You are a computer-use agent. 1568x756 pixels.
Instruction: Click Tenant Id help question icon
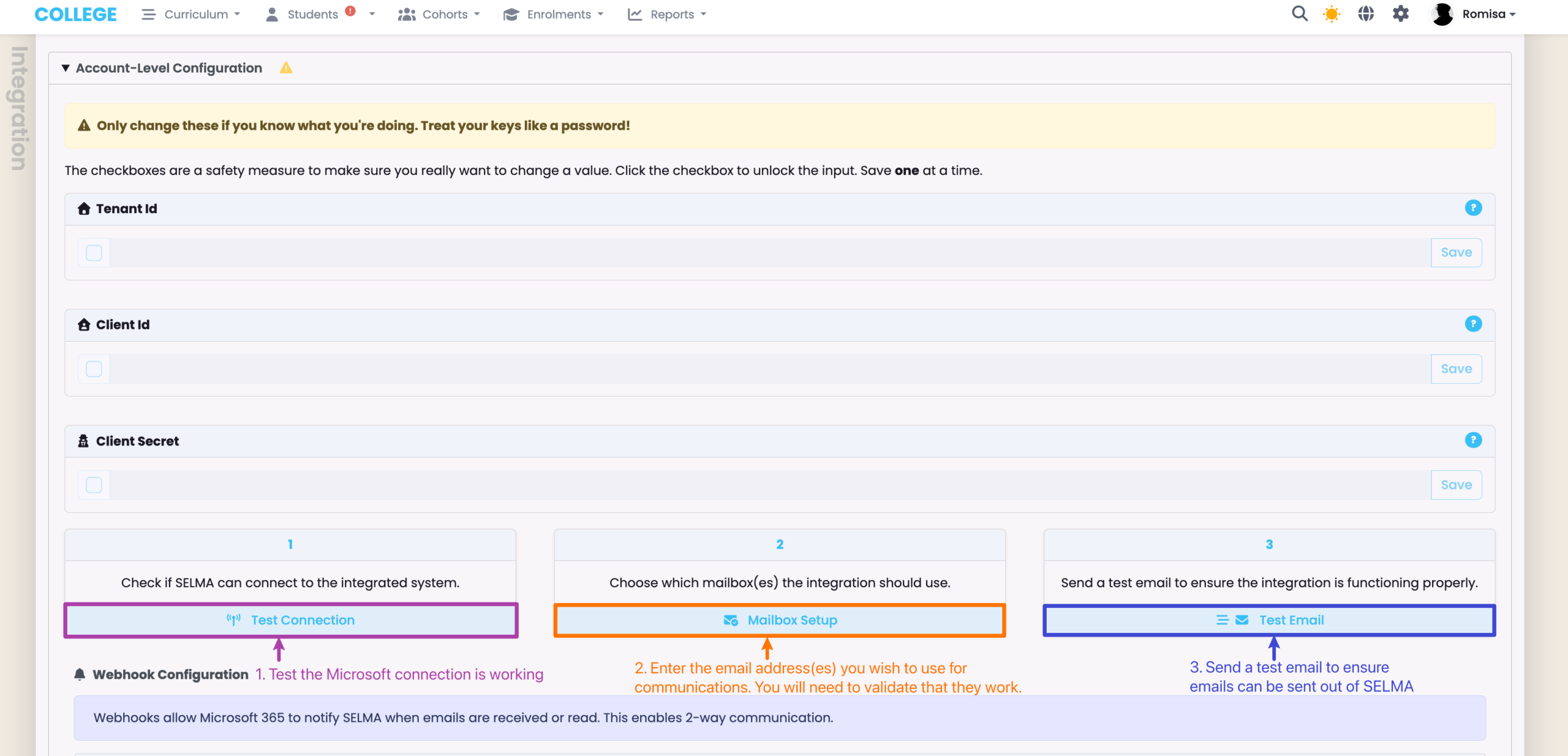(1473, 208)
